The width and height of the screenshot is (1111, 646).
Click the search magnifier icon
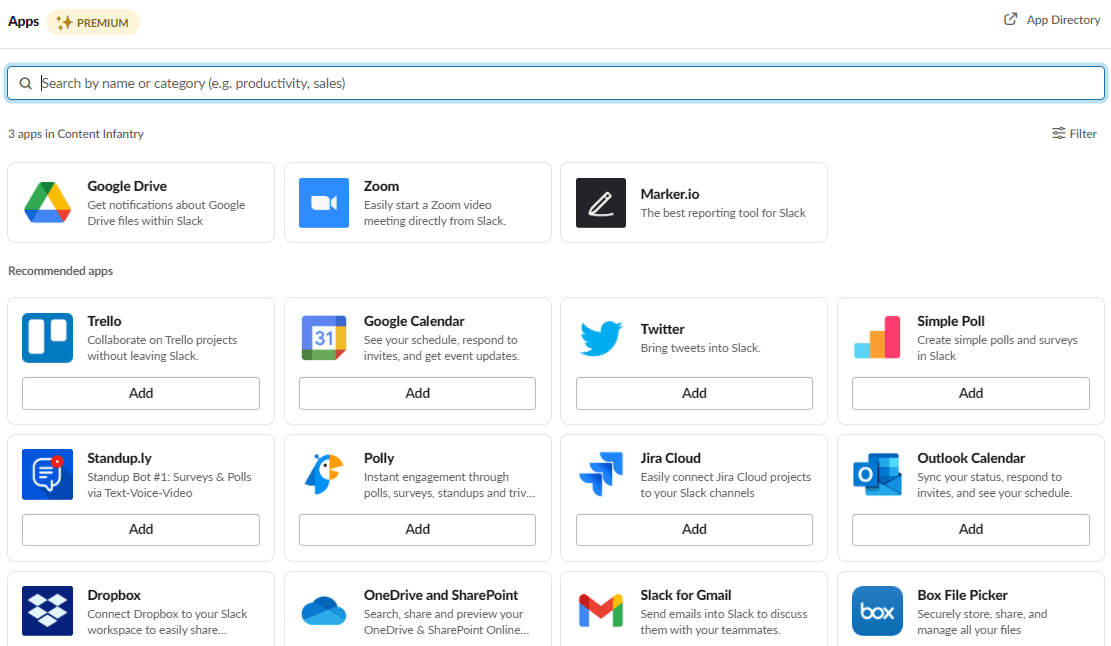(26, 84)
